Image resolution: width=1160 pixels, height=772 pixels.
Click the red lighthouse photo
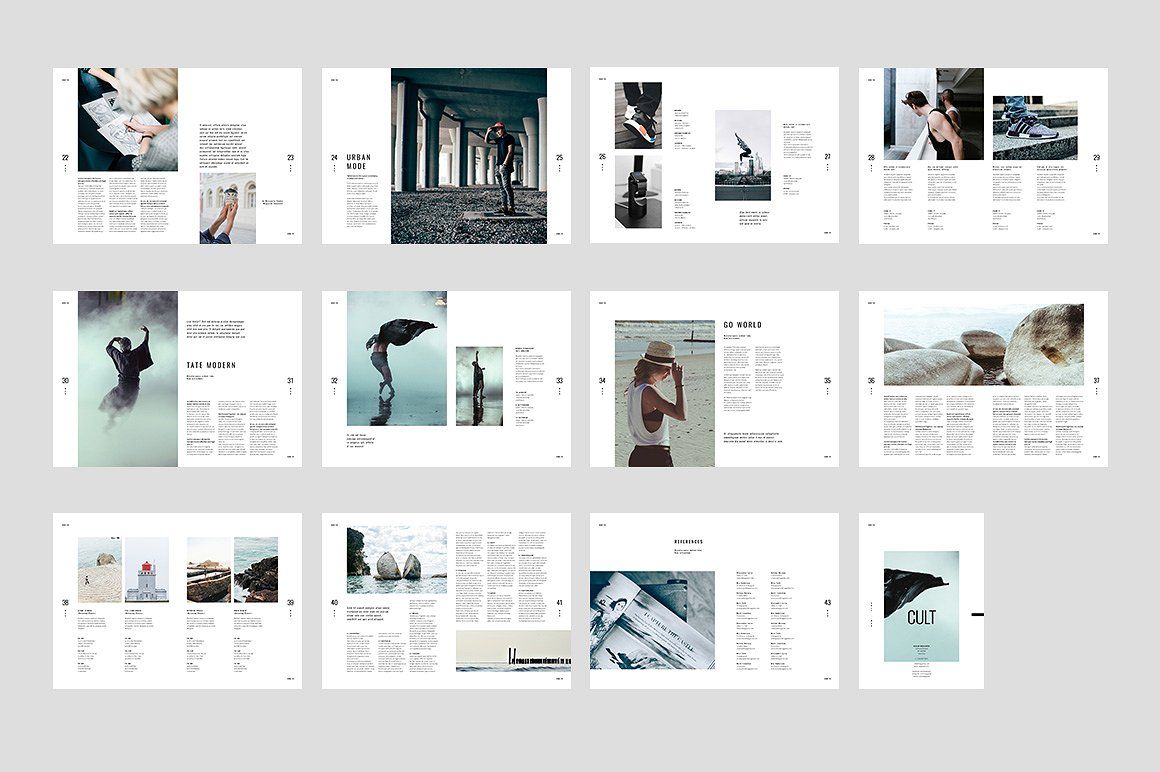coord(146,569)
